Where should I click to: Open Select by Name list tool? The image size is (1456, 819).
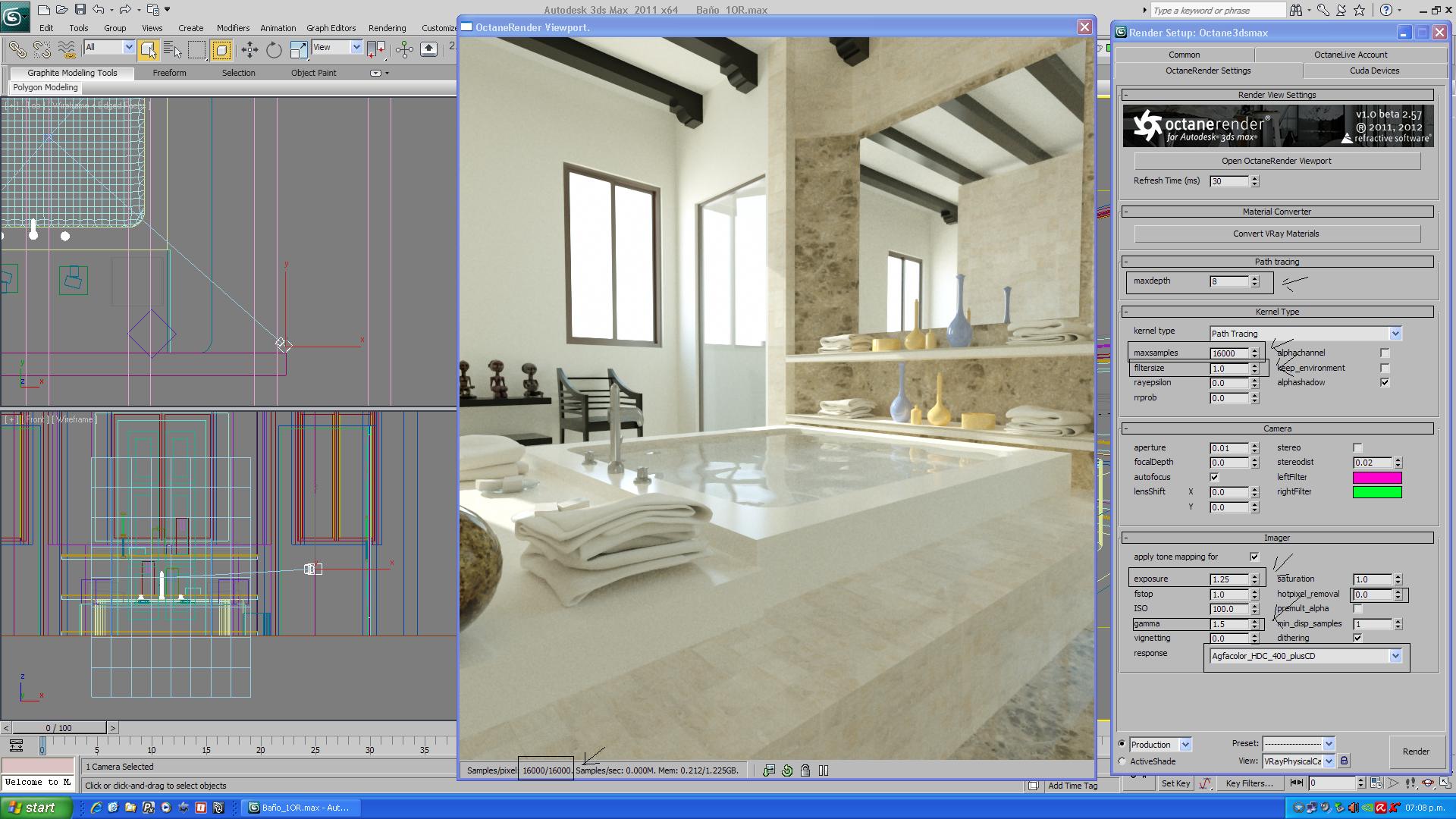tap(172, 50)
